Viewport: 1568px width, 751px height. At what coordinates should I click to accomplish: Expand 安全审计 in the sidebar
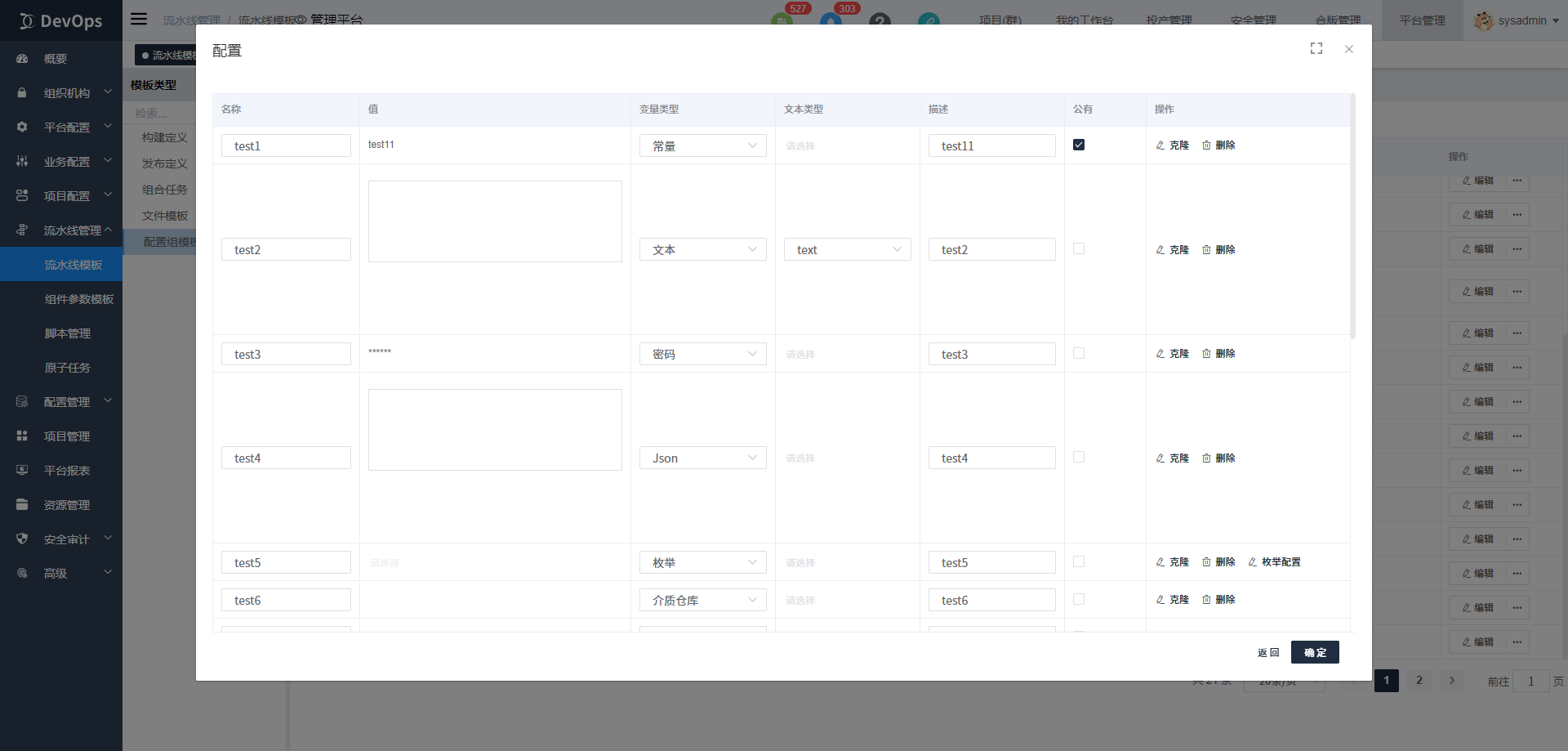click(61, 539)
